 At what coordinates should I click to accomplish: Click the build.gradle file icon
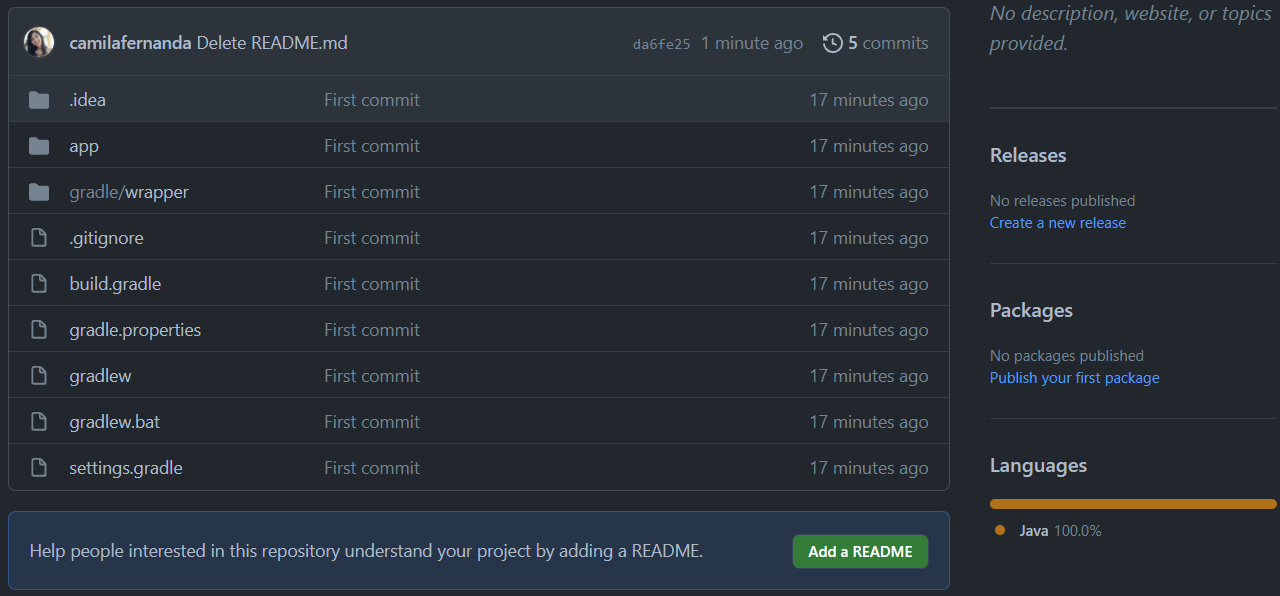(39, 284)
